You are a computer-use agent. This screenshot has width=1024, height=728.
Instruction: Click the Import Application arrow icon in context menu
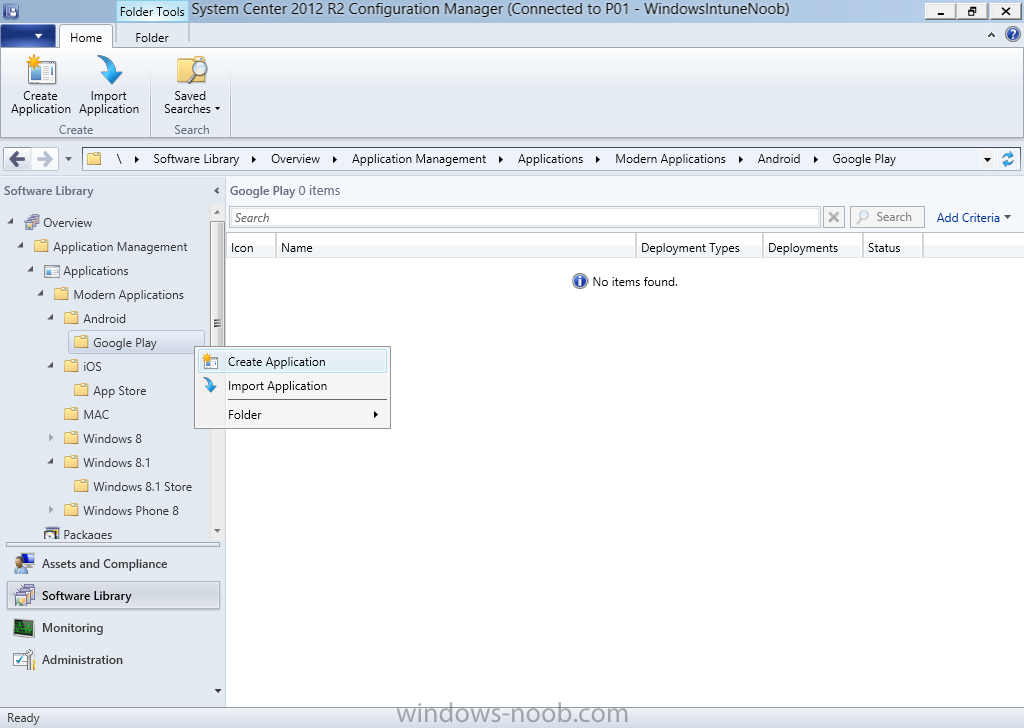pyautogui.click(x=210, y=385)
